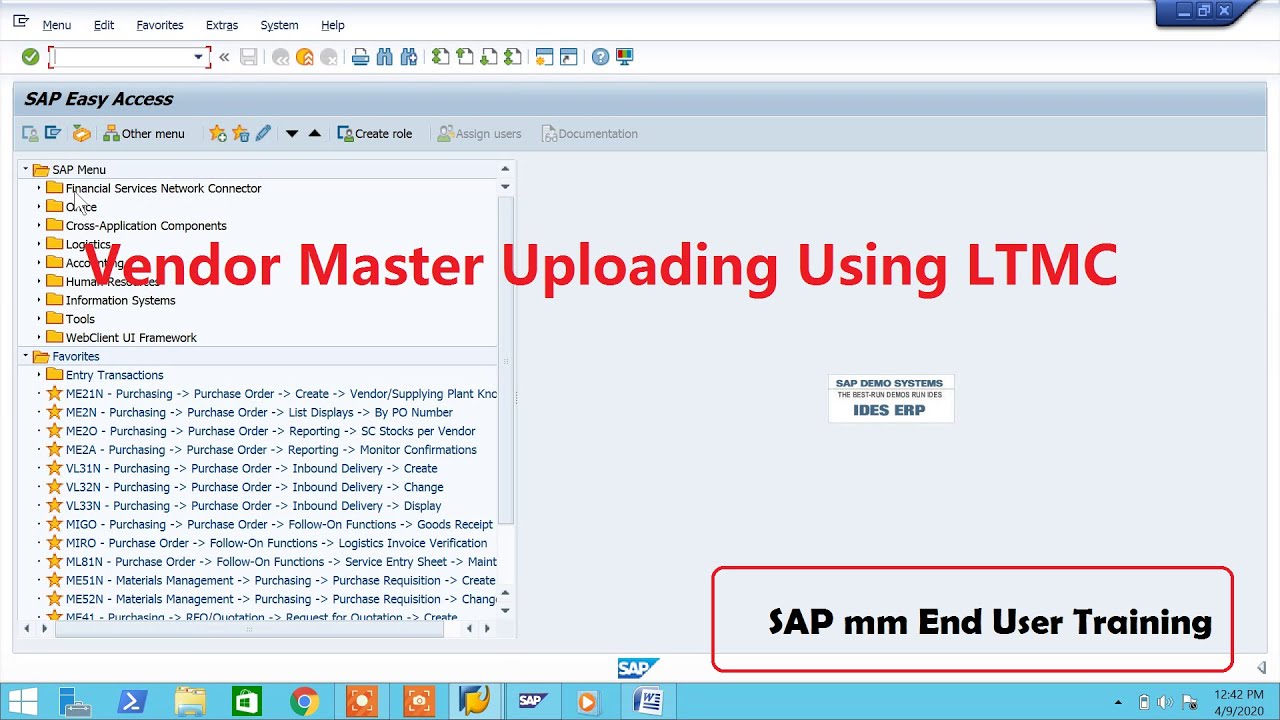The width and height of the screenshot is (1280, 720).
Task: Click the tree panel horizontal scroll left arrow
Action: (x=27, y=628)
